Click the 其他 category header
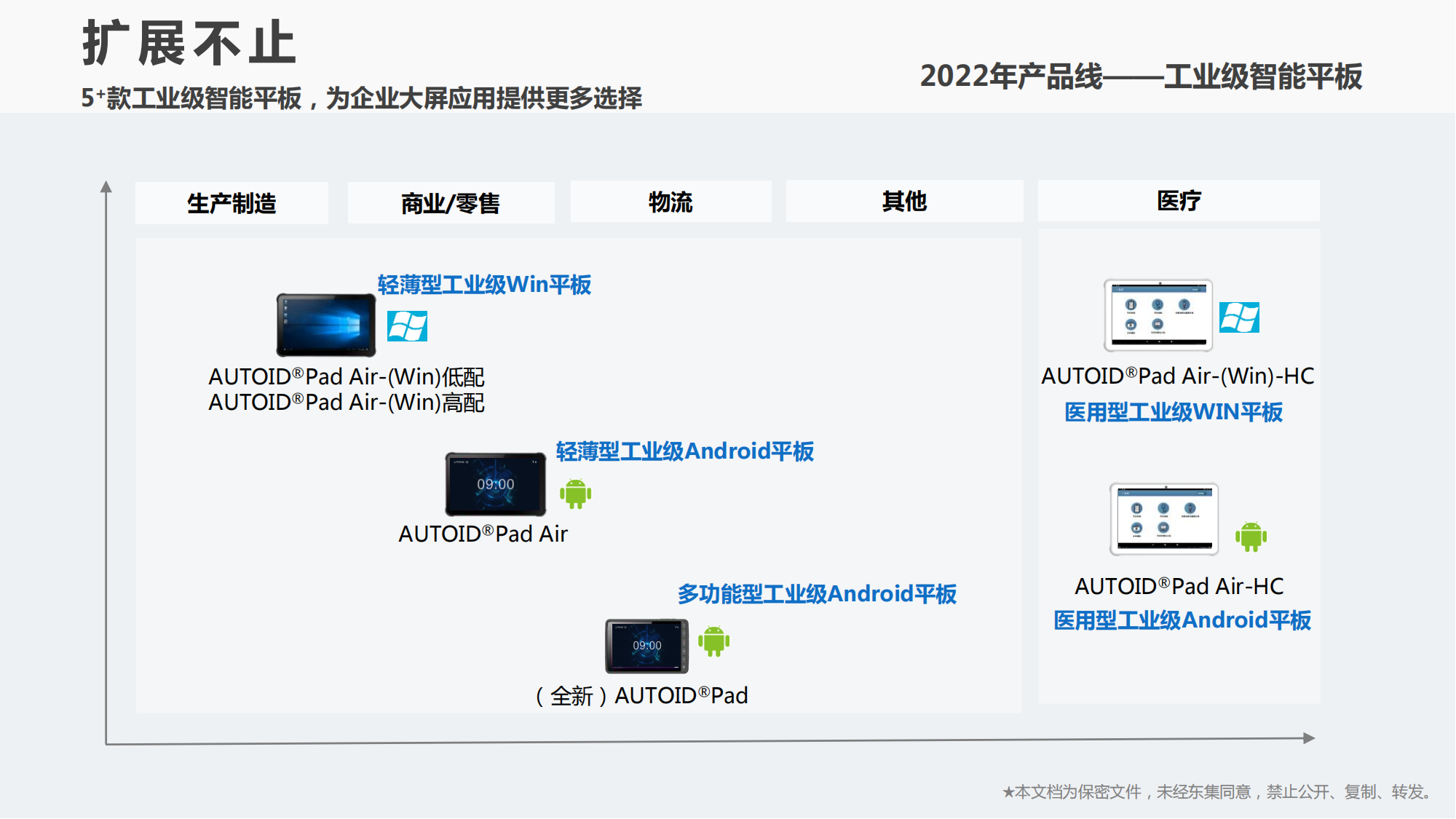 (x=904, y=201)
